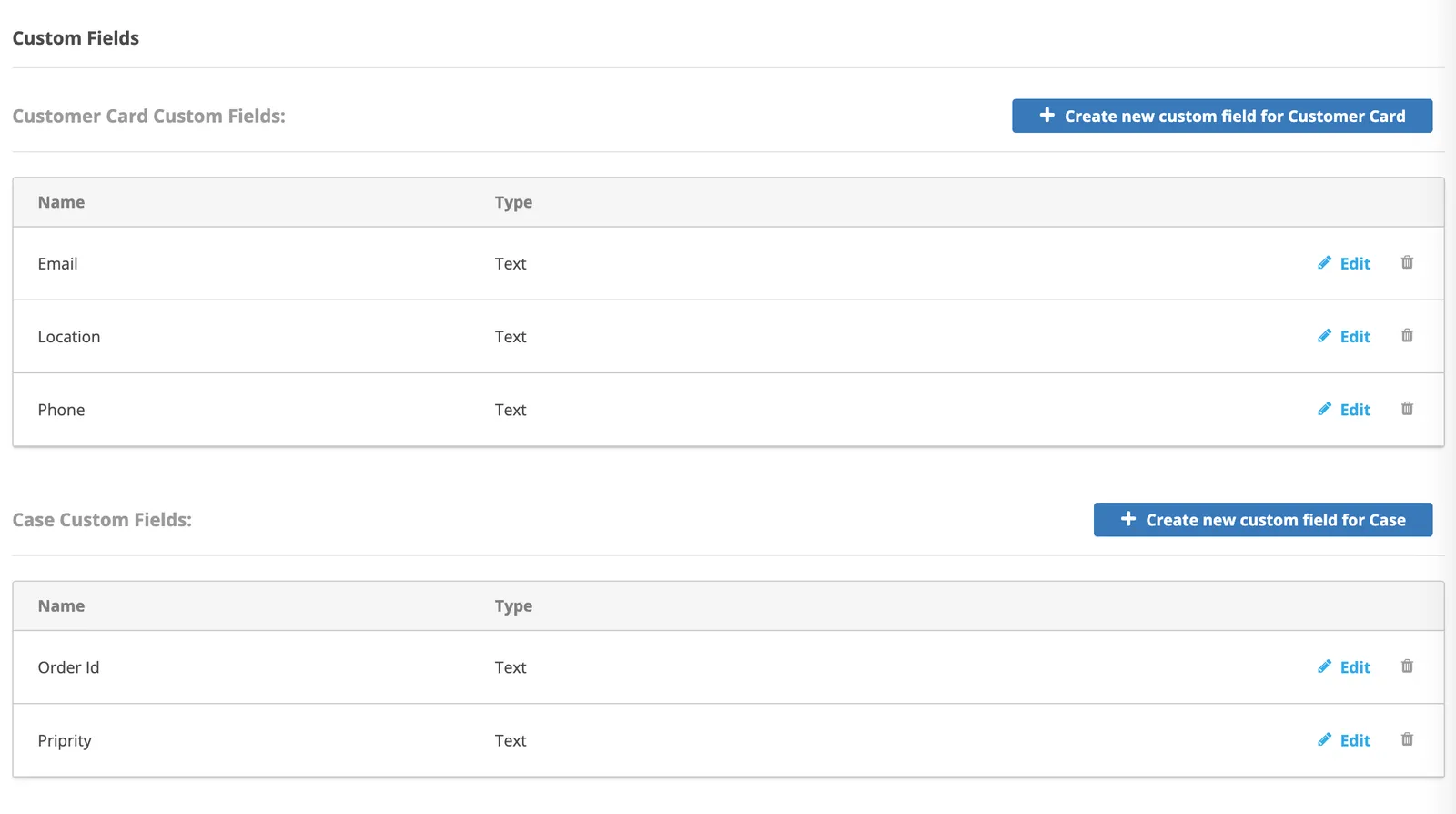Select the Priprity field name text

point(65,740)
